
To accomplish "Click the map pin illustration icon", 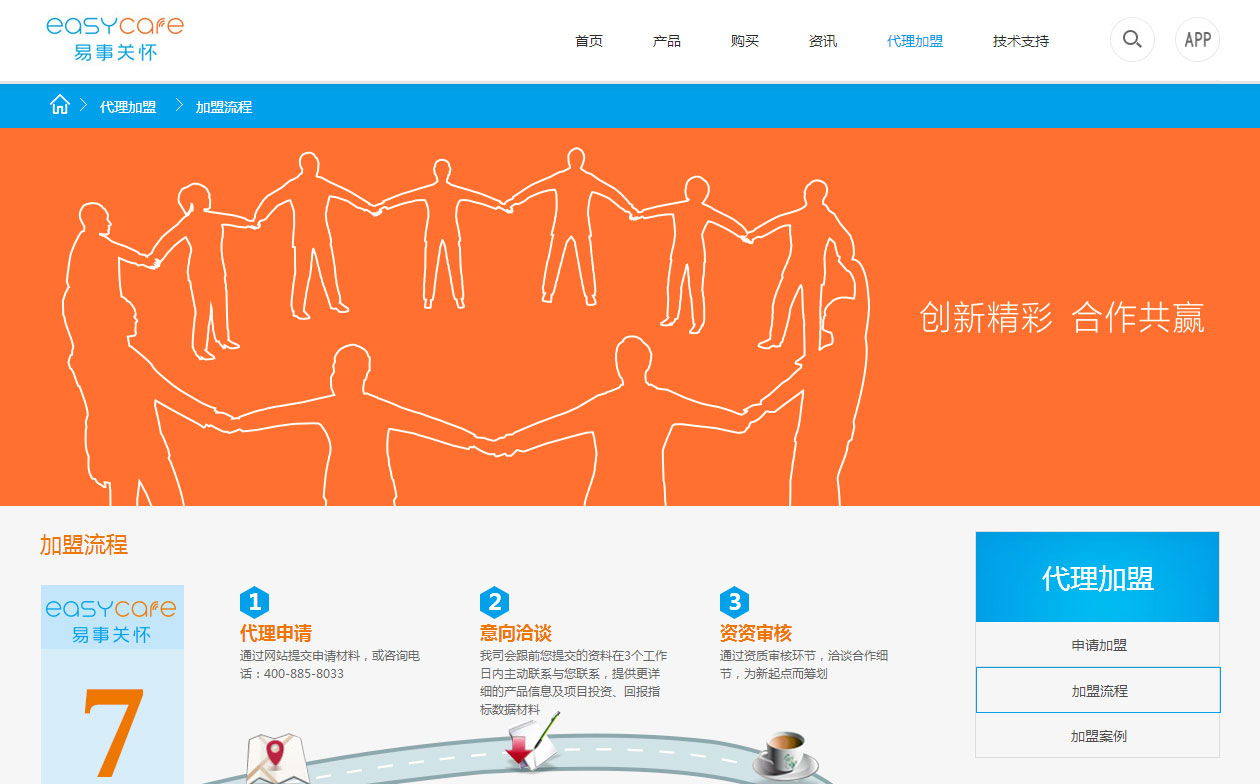I will click(277, 759).
